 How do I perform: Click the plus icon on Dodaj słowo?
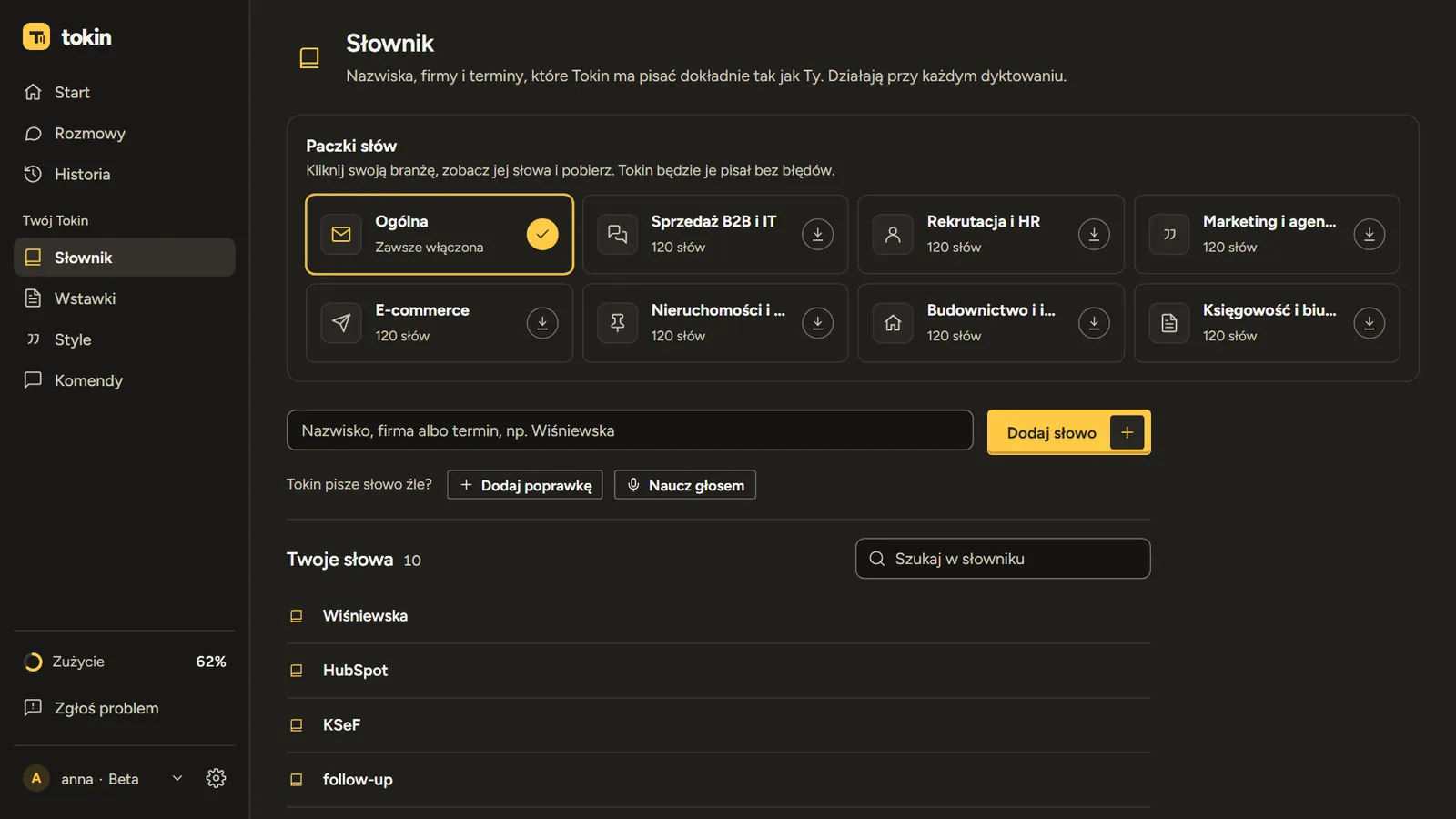[x=1127, y=432]
